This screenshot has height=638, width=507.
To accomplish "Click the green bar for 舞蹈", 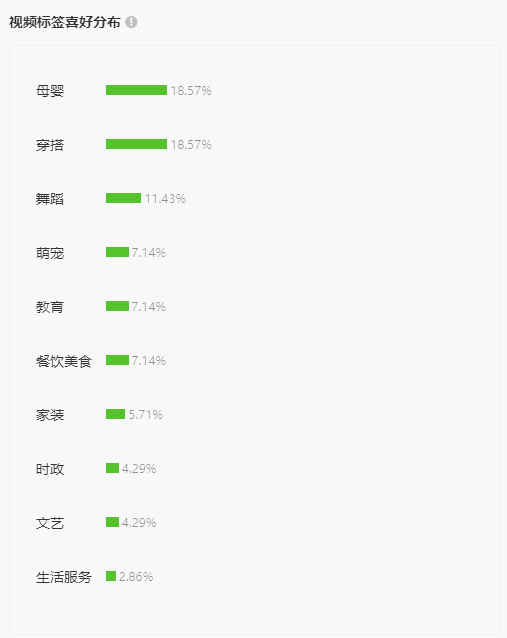I will tap(123, 198).
